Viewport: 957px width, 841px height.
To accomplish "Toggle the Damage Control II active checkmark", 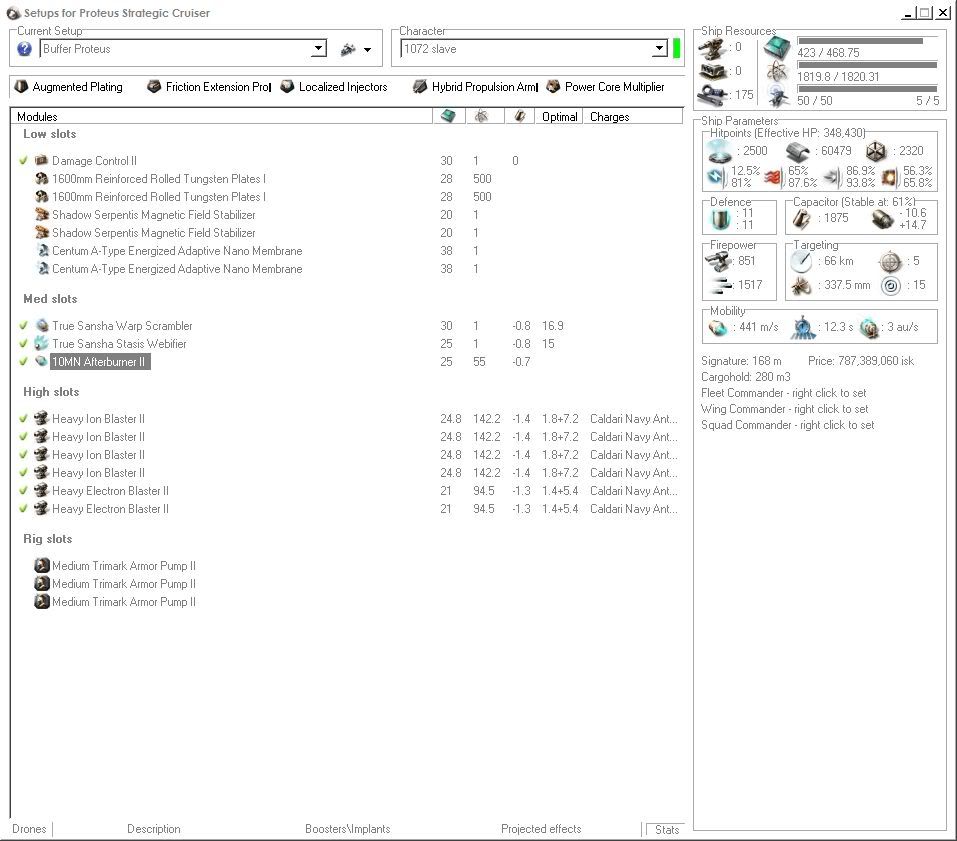I will pos(23,161).
